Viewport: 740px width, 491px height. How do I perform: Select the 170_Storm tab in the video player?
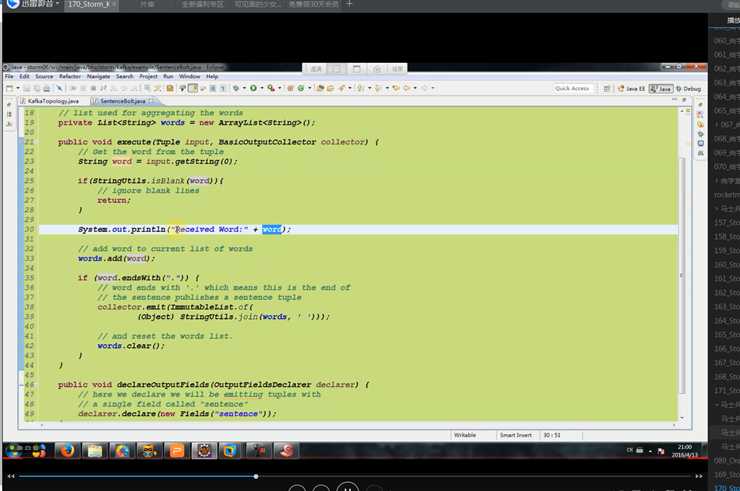[90, 4]
